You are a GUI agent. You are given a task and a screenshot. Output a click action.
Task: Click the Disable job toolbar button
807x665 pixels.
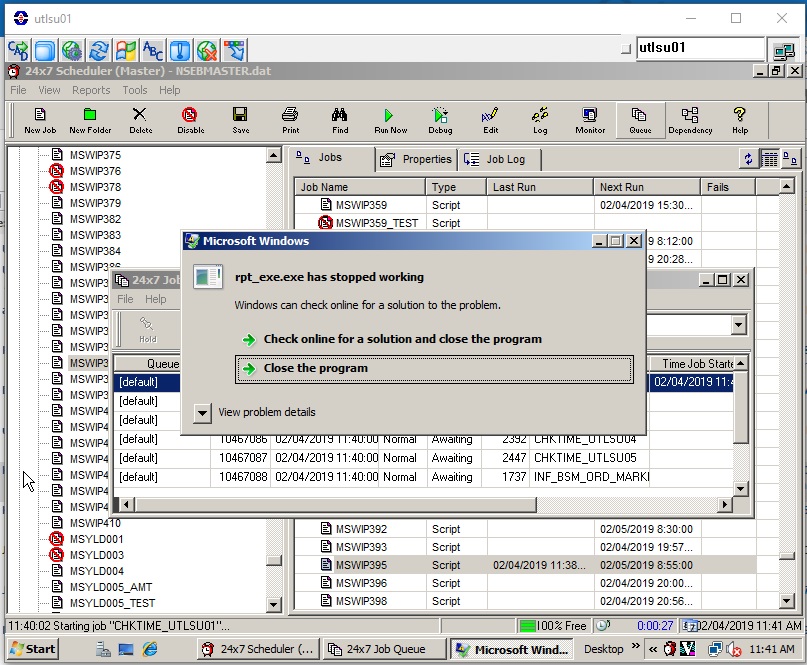point(190,121)
